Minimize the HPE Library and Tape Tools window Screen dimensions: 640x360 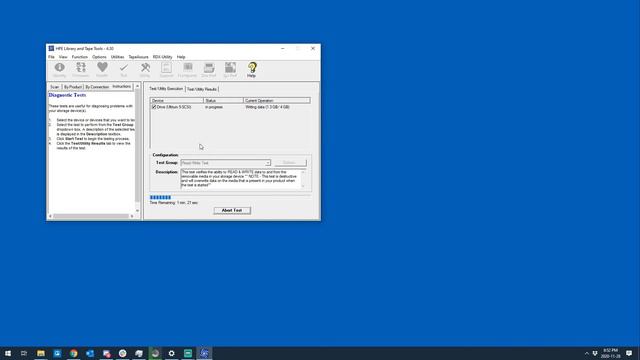[x=282, y=48]
